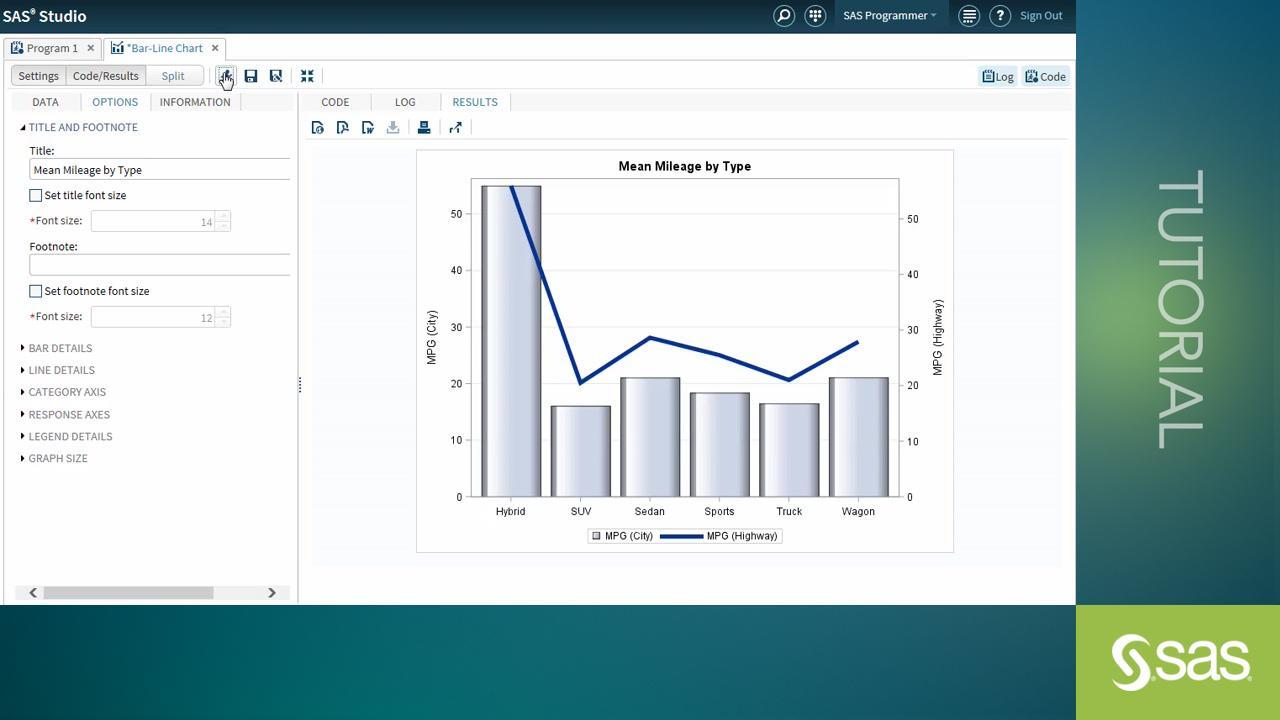1280x720 pixels.
Task: Switch to the LOG tab
Action: [405, 102]
